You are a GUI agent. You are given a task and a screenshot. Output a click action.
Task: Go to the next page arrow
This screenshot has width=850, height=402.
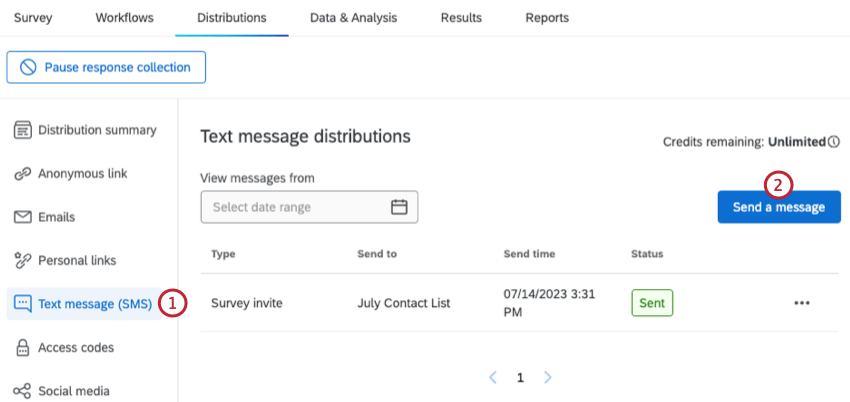[547, 378]
